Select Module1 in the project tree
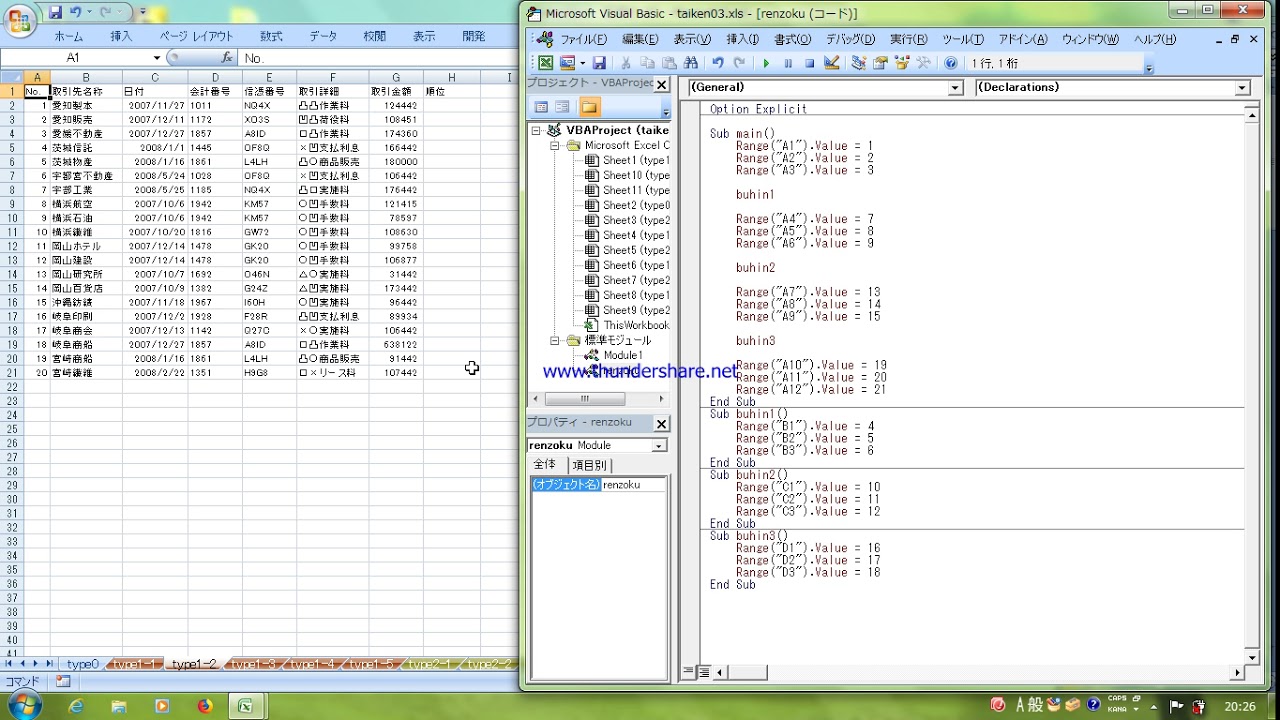The image size is (1280, 720). point(622,355)
